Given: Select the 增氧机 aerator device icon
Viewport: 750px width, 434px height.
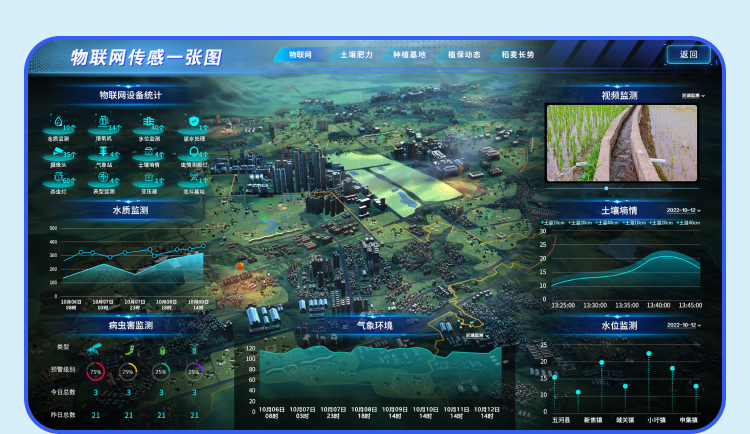Looking at the screenshot, I should click(x=102, y=122).
